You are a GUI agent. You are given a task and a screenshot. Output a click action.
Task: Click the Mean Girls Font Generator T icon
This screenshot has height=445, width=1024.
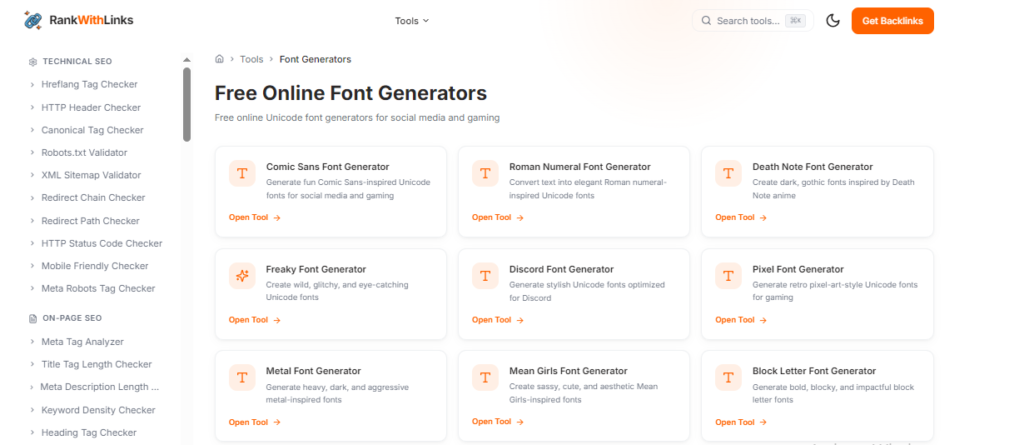485,378
